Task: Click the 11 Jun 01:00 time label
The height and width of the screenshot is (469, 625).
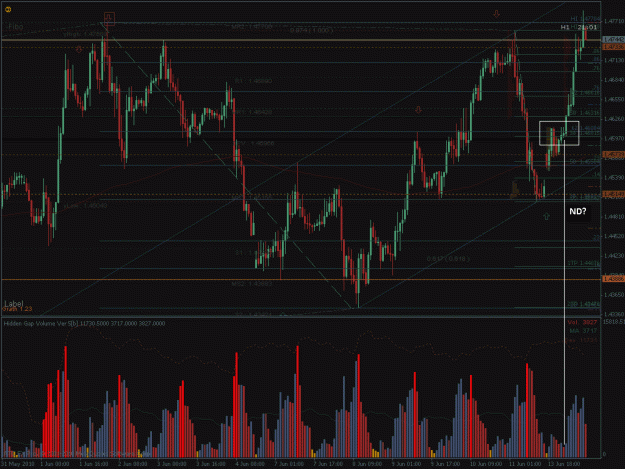Action: pos(525,464)
